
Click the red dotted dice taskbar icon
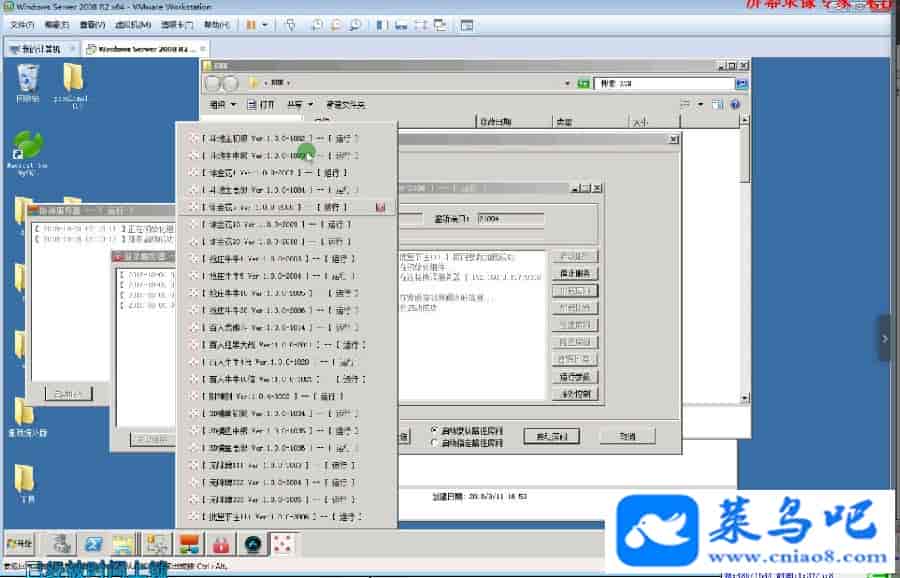pyautogui.click(x=284, y=544)
